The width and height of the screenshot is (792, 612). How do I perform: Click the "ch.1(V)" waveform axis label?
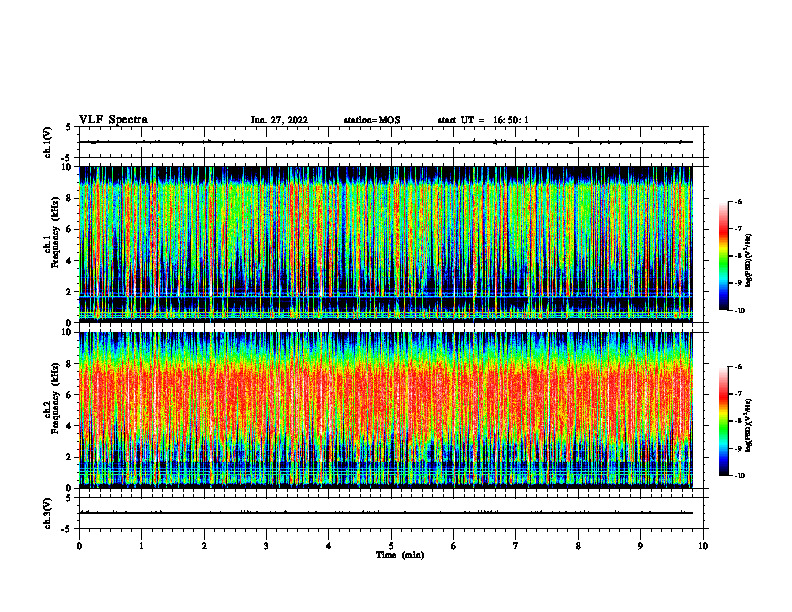pos(48,142)
